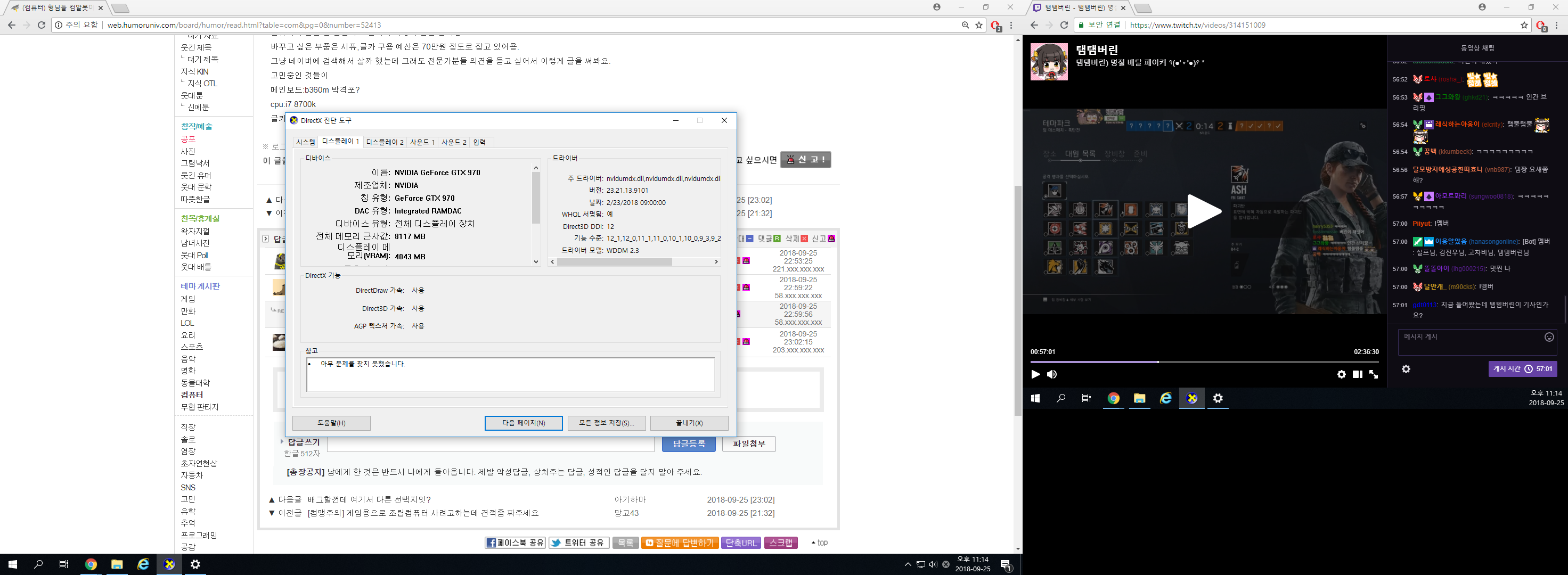Click 모든 정보 저장(S)... button
Screen dimensions: 1568x575
coord(606,423)
